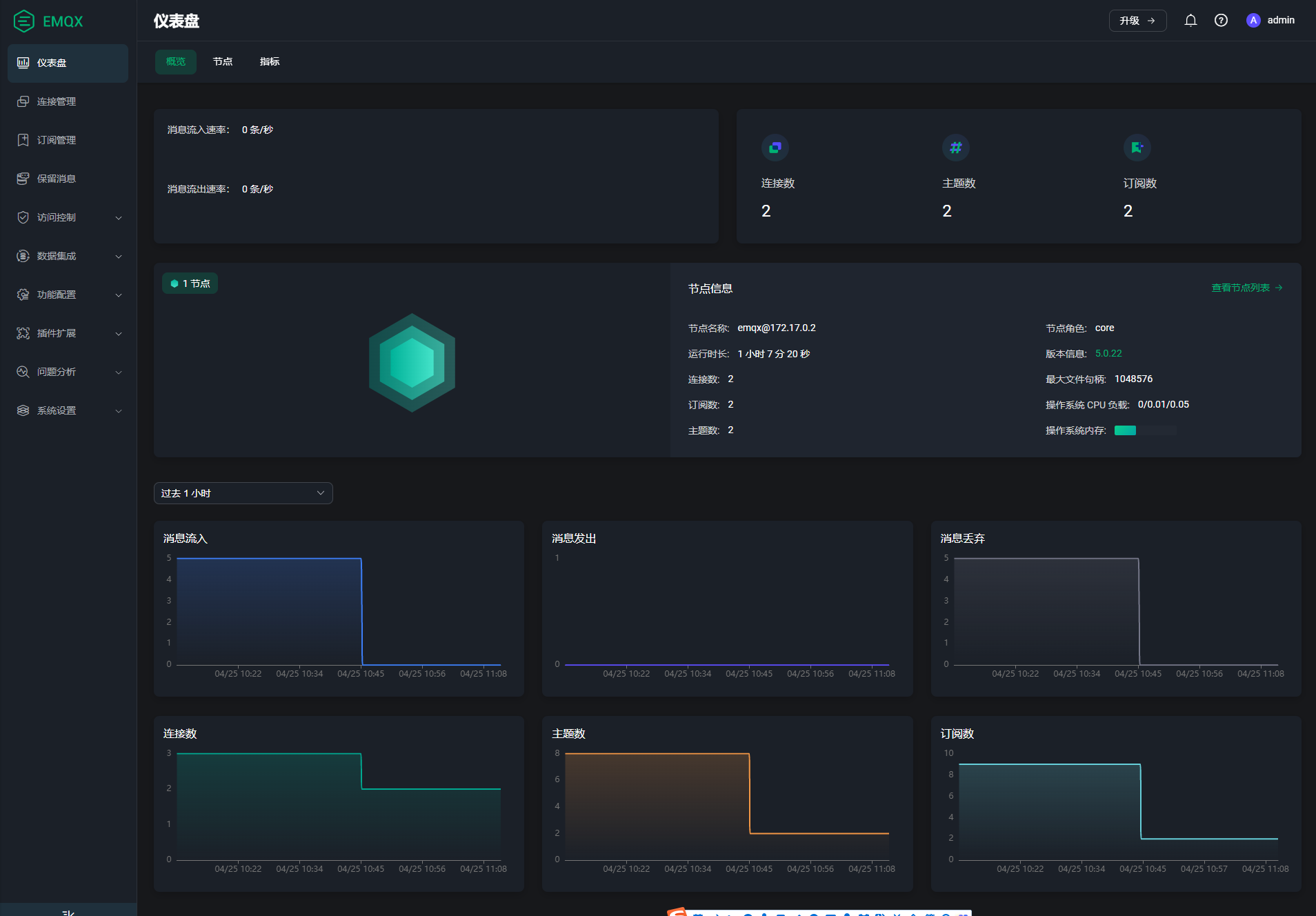Viewport: 1316px width, 916px height.
Task: Switch to the 指标 tab
Action: click(270, 62)
